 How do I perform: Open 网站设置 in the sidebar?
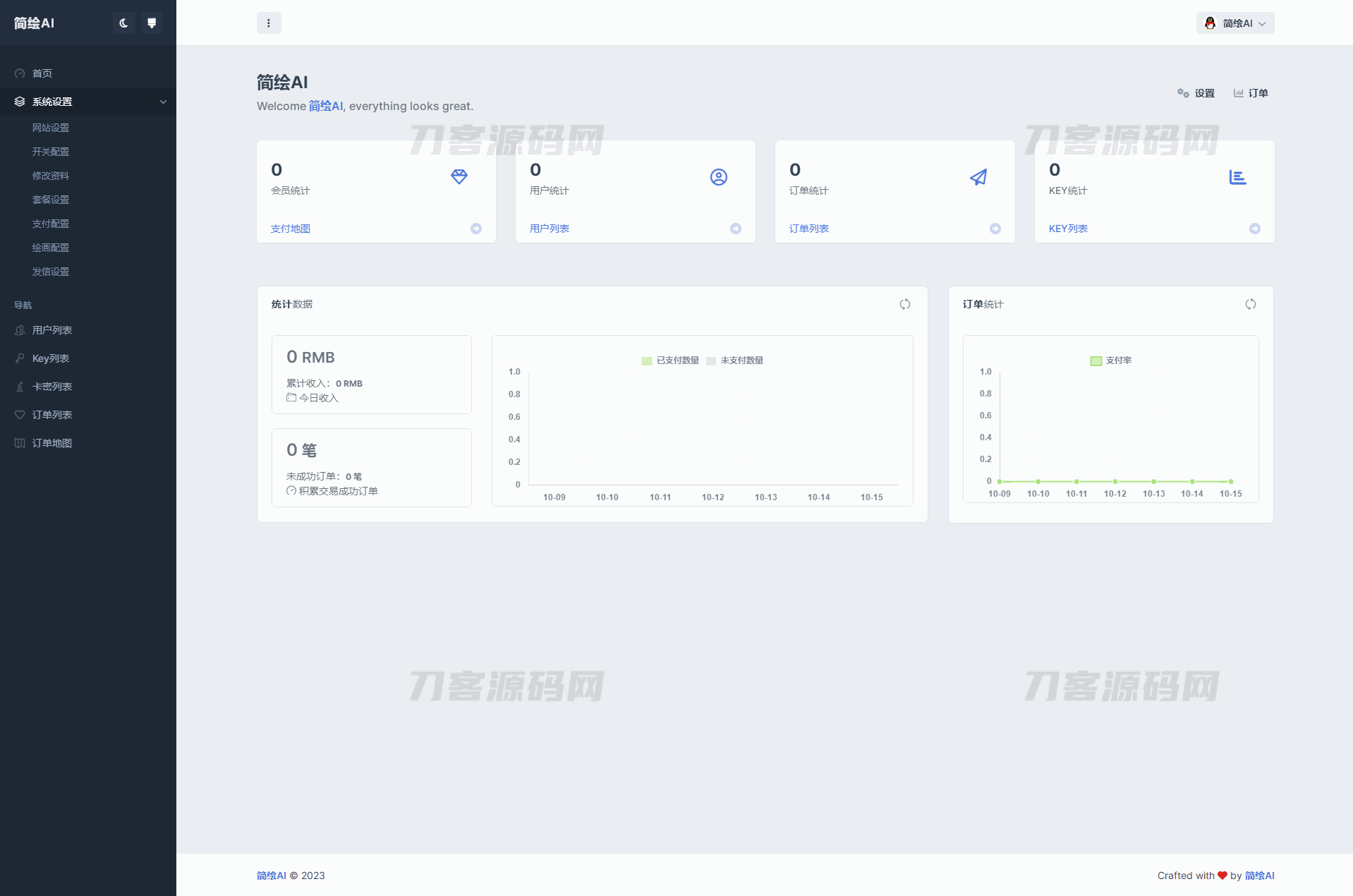[x=51, y=128]
